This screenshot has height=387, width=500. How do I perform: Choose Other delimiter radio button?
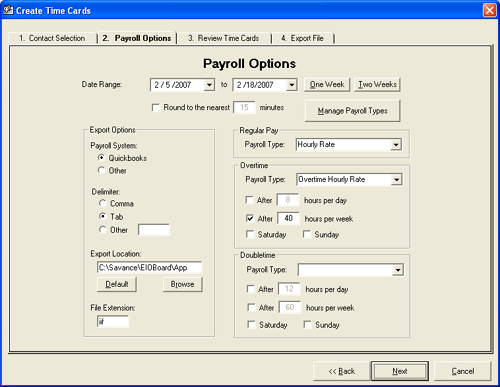[103, 229]
